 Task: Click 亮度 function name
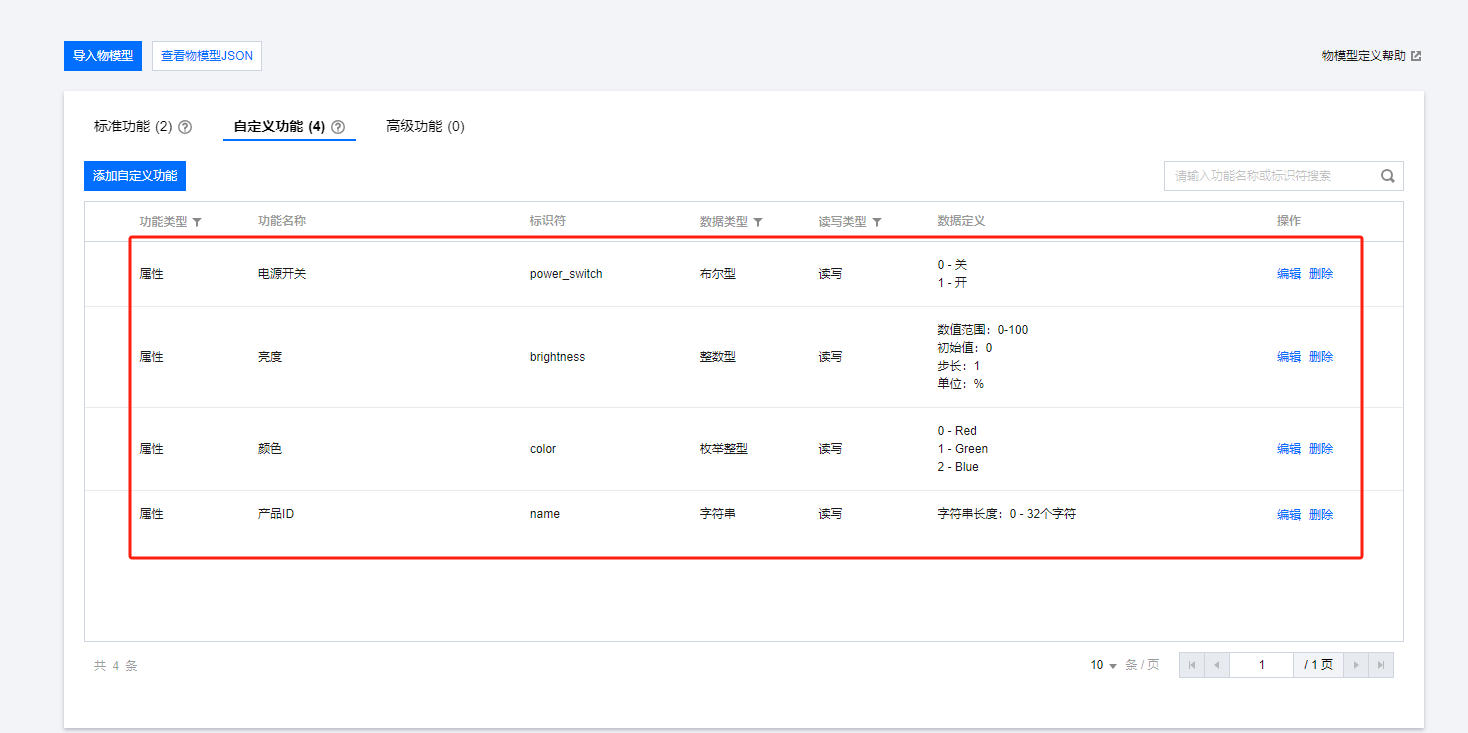[x=270, y=357]
